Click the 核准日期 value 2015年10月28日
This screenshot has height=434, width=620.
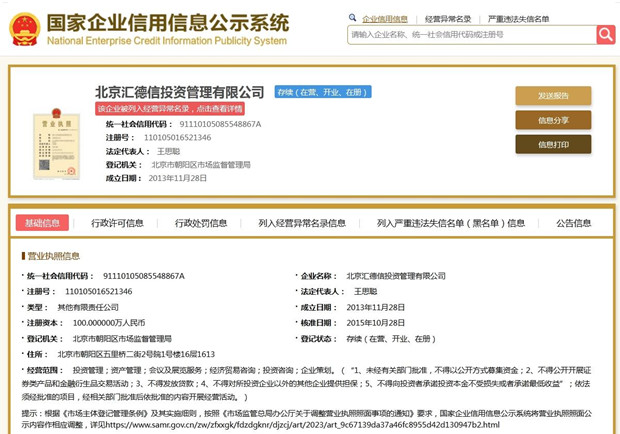376,323
